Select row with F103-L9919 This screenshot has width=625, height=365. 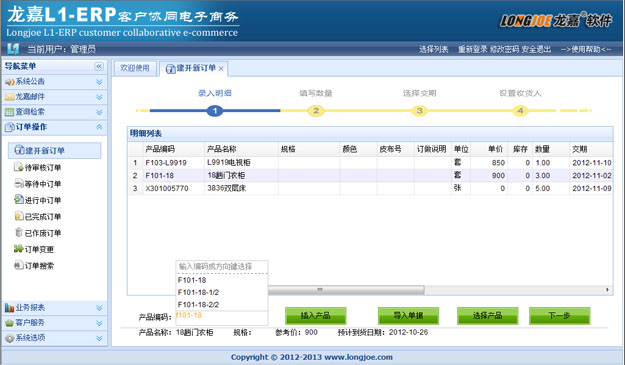coord(370,163)
